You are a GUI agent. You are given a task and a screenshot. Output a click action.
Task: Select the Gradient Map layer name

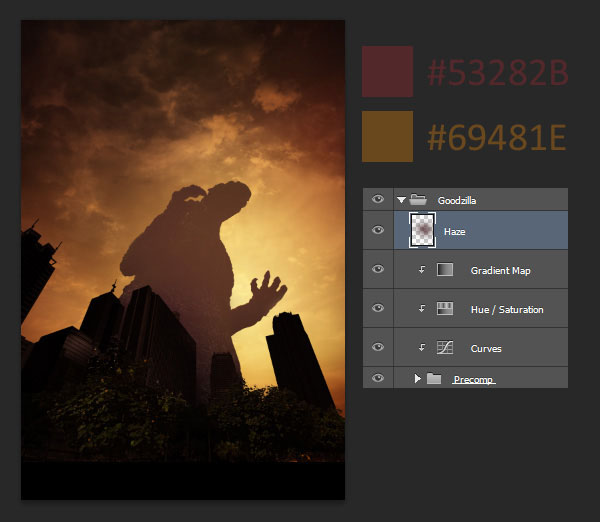coord(501,271)
